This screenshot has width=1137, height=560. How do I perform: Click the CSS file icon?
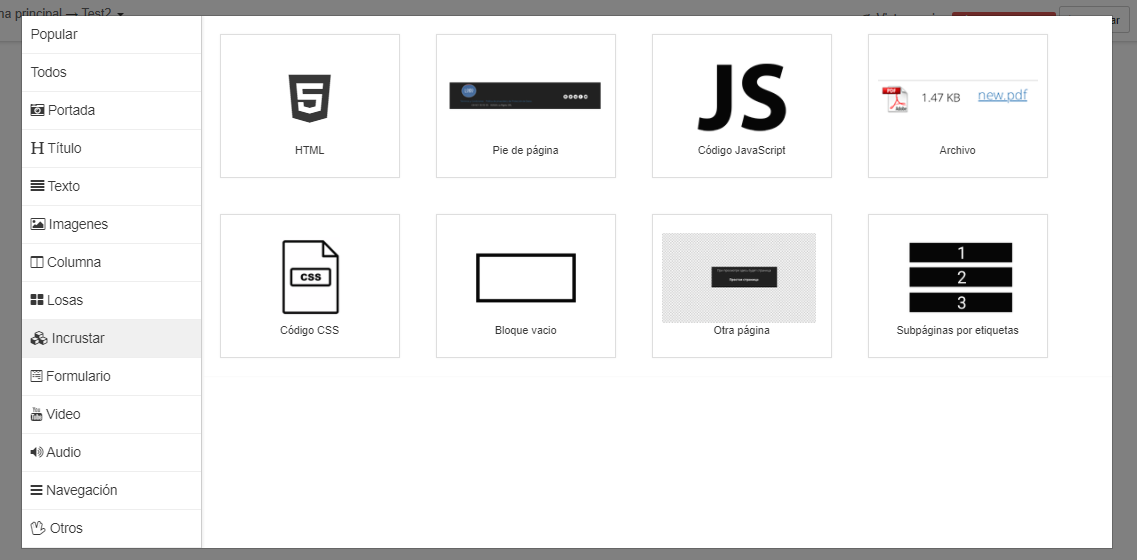310,277
